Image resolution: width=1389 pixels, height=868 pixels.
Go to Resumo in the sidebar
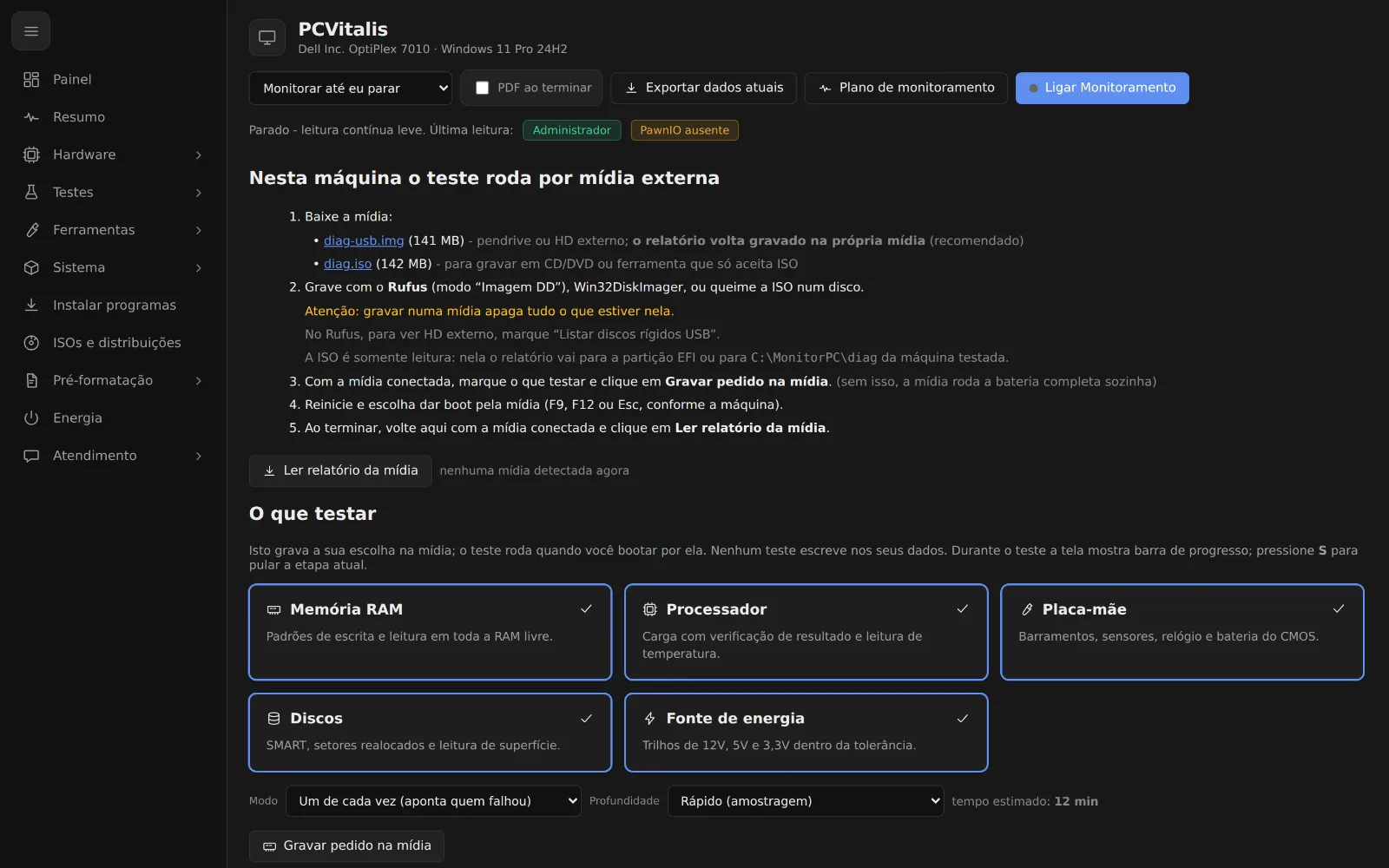point(114,117)
